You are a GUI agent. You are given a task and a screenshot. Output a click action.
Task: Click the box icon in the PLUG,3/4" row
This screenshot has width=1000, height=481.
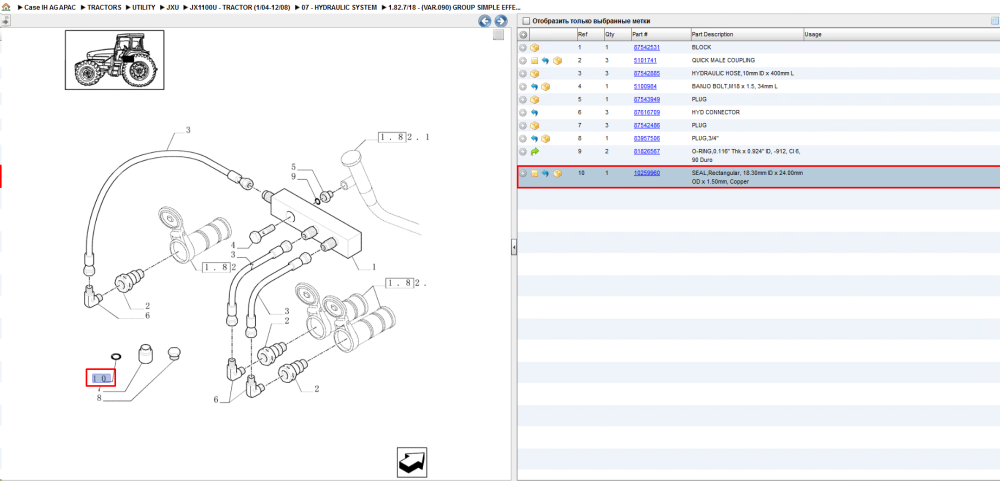pos(545,138)
